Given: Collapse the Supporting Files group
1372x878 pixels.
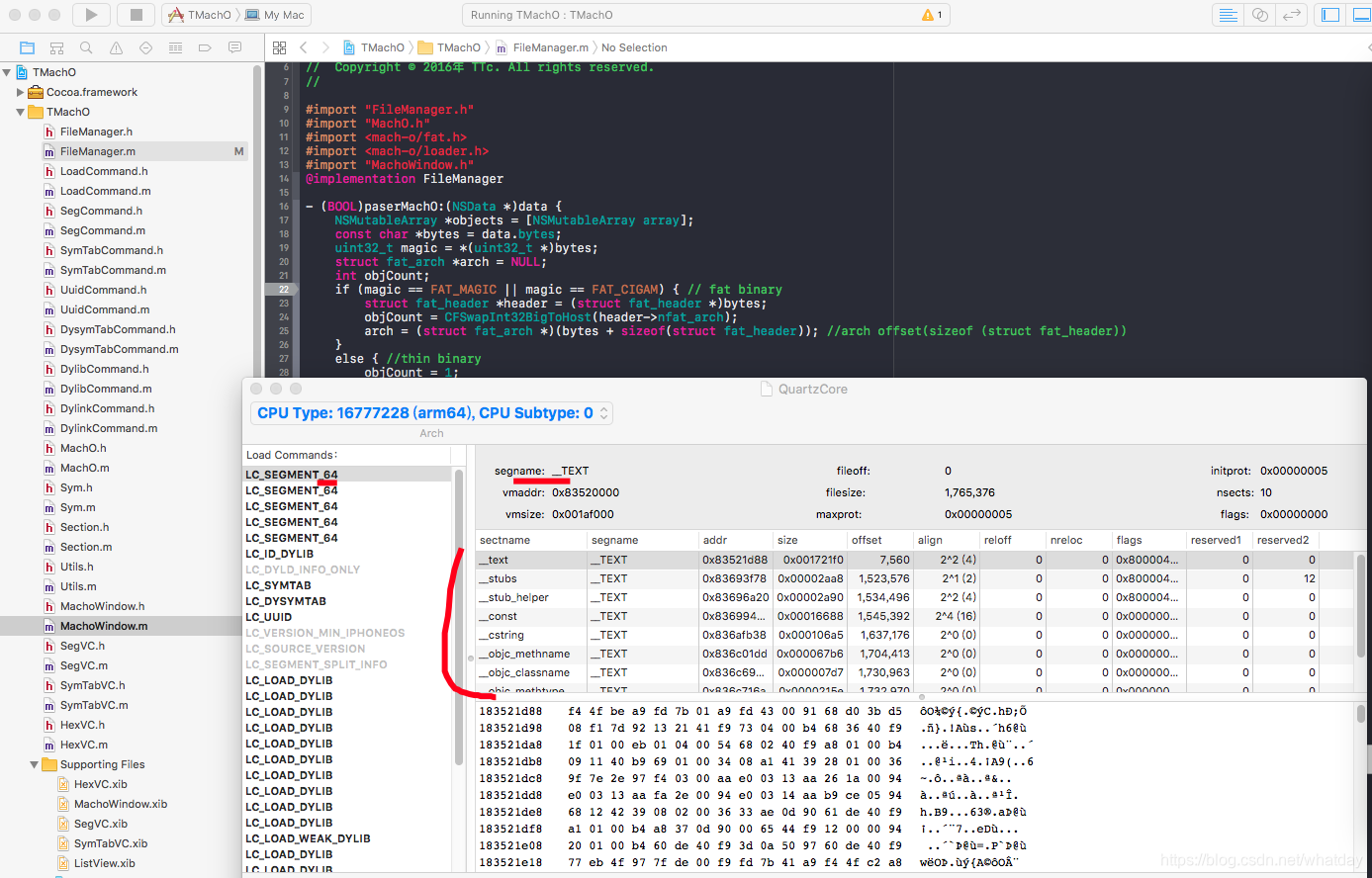Looking at the screenshot, I should pyautogui.click(x=35, y=764).
